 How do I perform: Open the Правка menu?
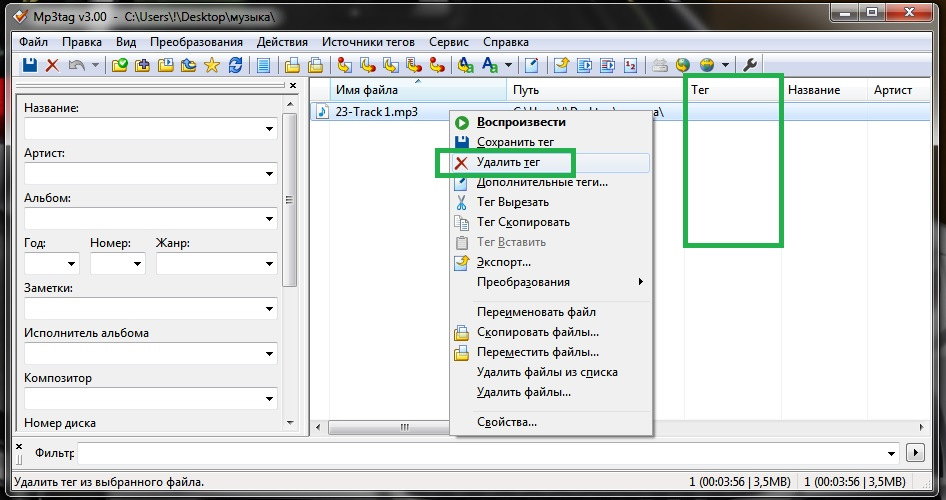82,42
